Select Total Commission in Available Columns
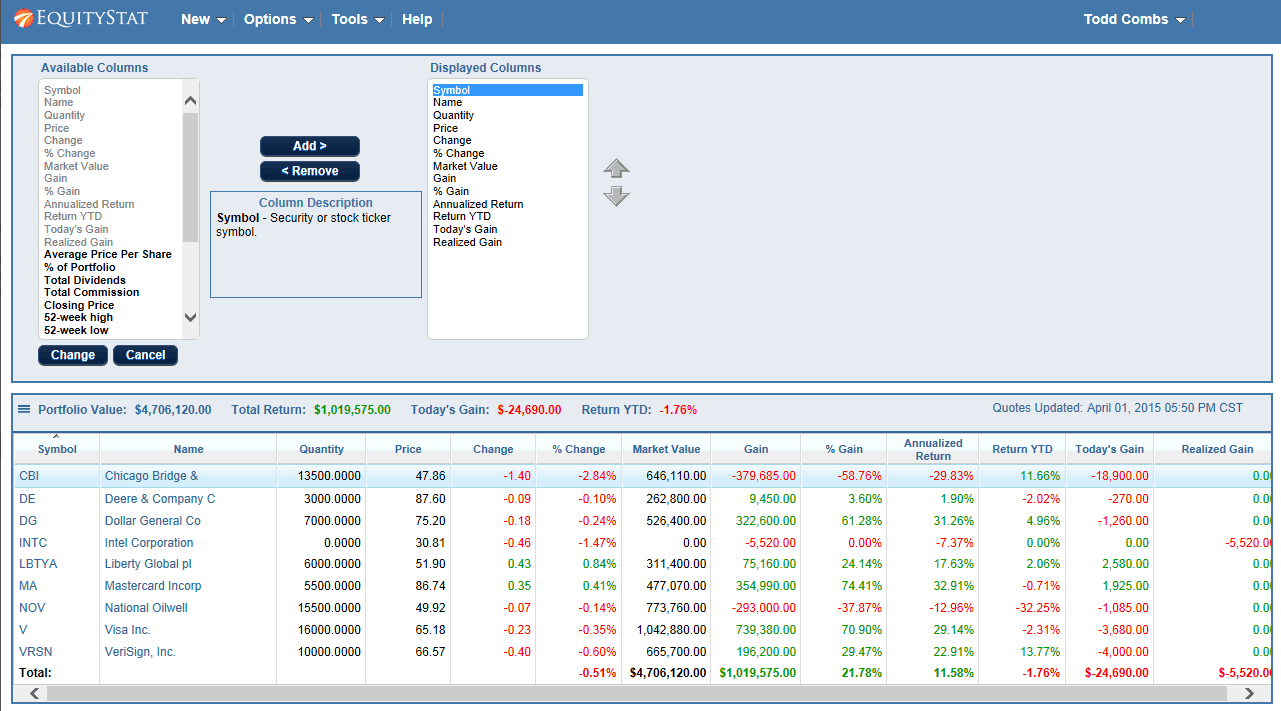The height and width of the screenshot is (711, 1281). 92,293
